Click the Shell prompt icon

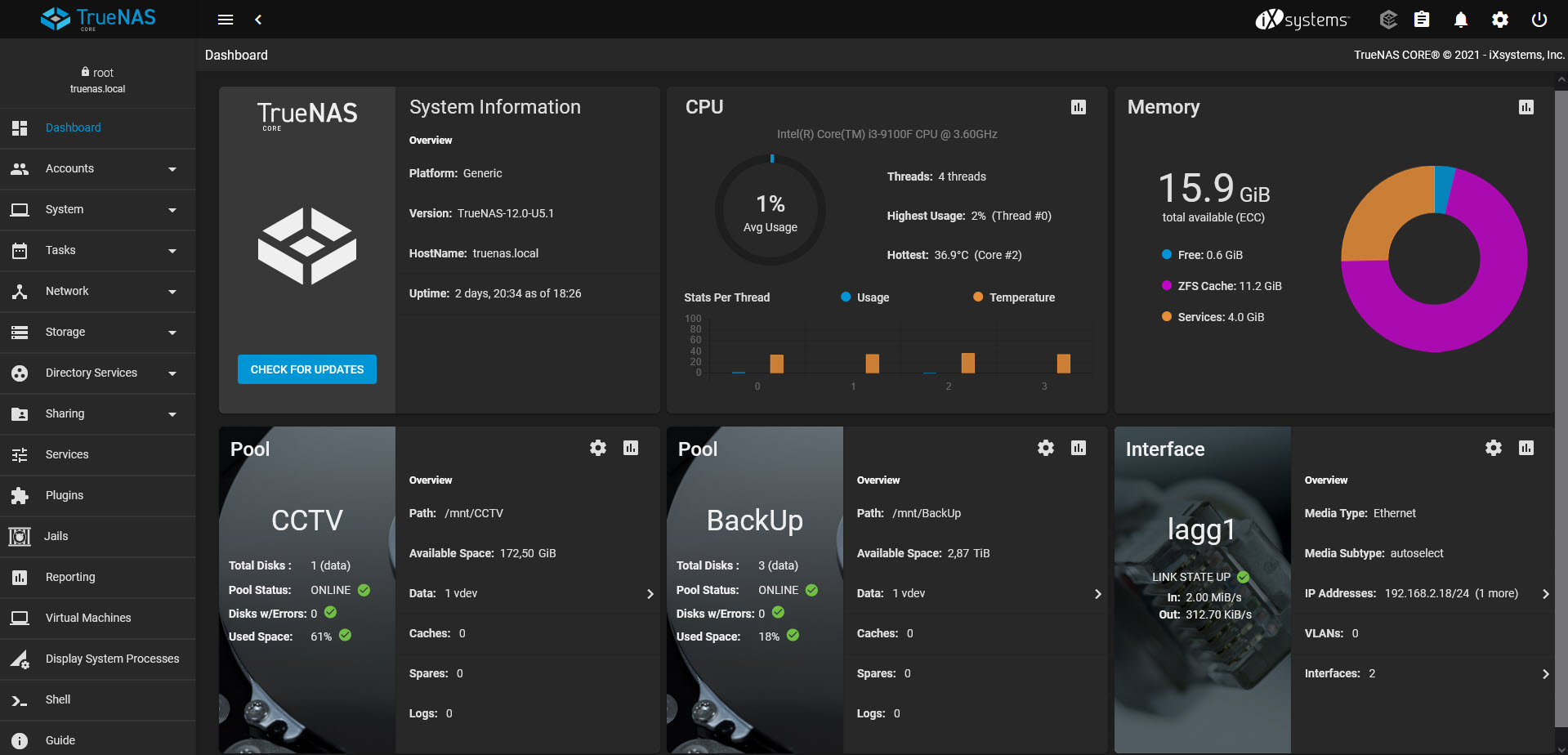click(20, 700)
